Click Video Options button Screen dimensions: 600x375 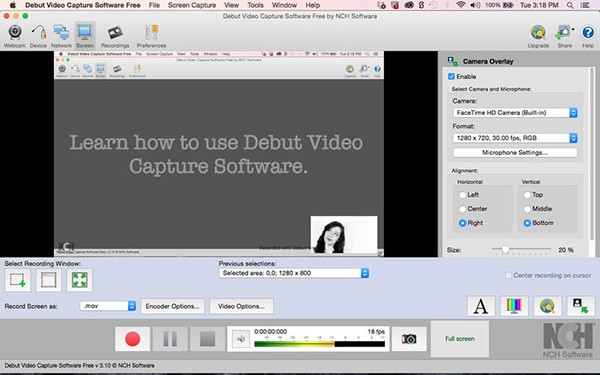[x=241, y=306]
